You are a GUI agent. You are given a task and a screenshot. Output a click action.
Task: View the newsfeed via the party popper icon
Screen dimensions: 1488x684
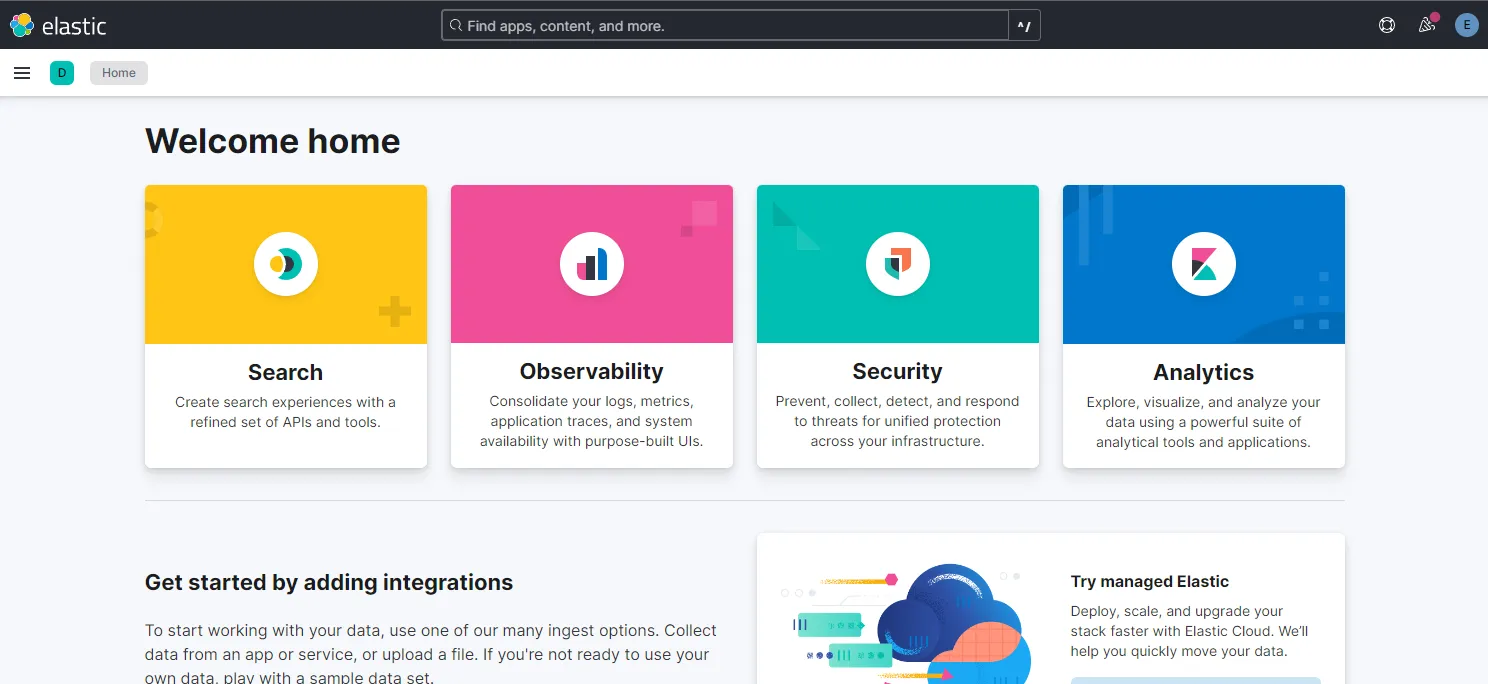[1427, 25]
